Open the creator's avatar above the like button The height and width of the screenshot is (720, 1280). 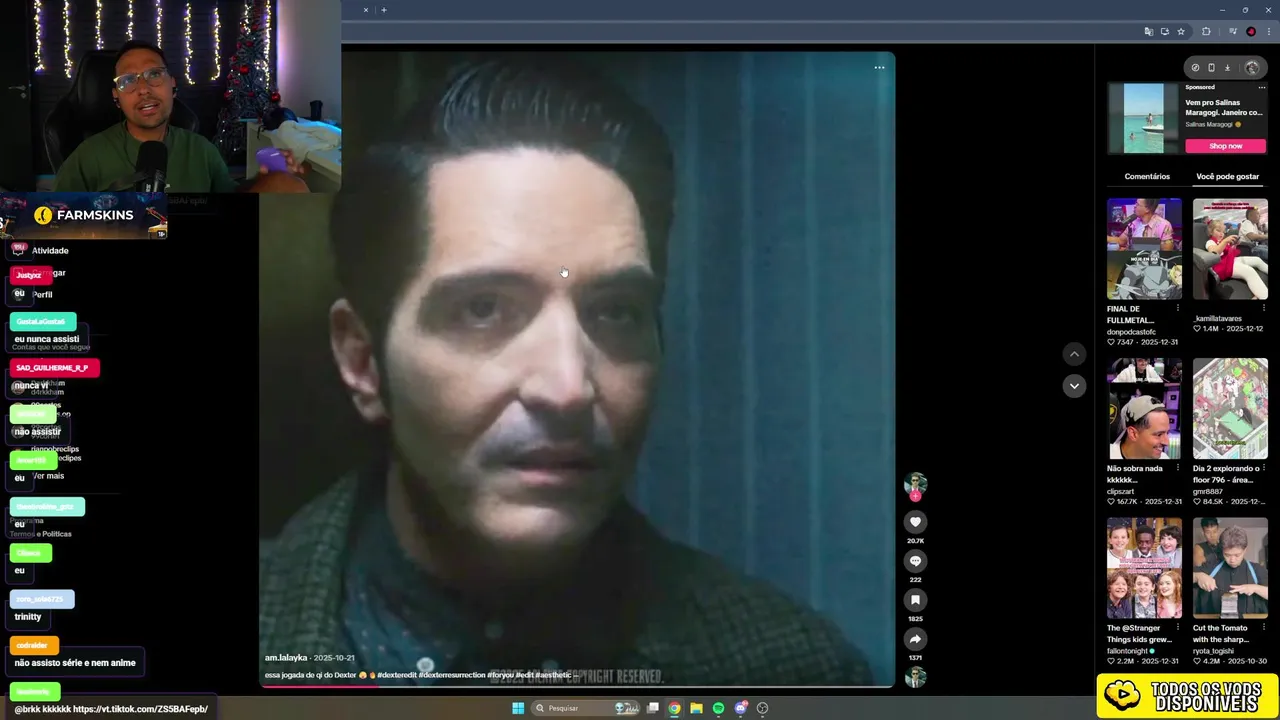coord(915,484)
